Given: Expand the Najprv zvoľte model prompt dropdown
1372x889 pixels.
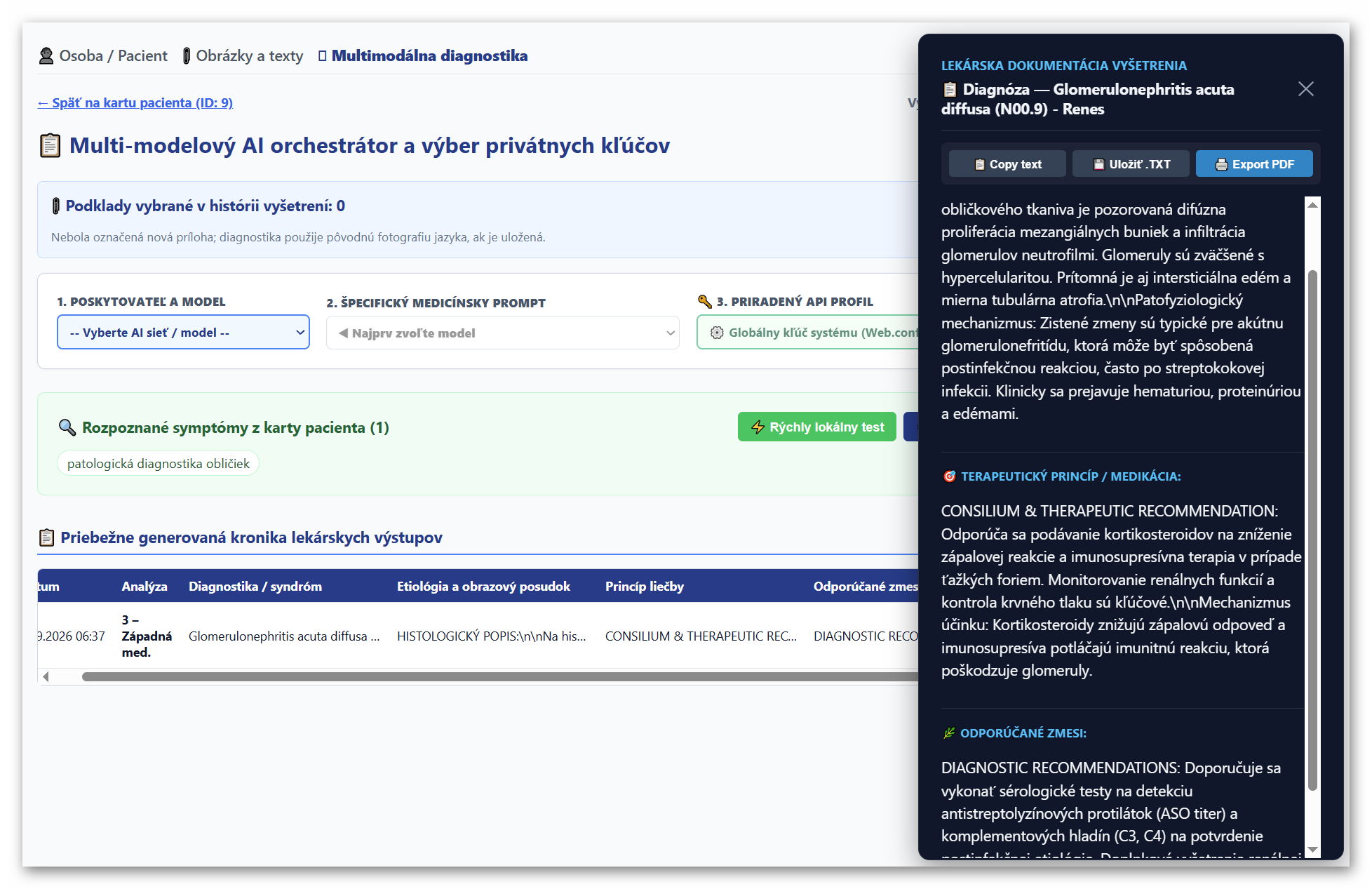Looking at the screenshot, I should [503, 333].
